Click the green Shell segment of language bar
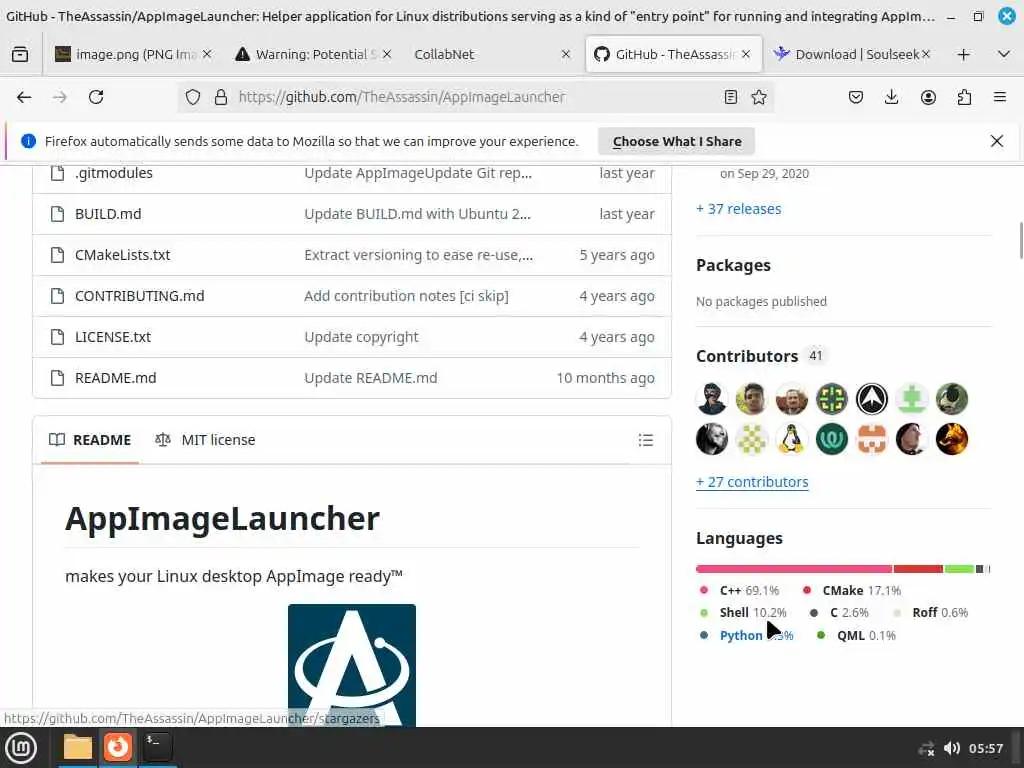1024x768 pixels. tap(959, 569)
